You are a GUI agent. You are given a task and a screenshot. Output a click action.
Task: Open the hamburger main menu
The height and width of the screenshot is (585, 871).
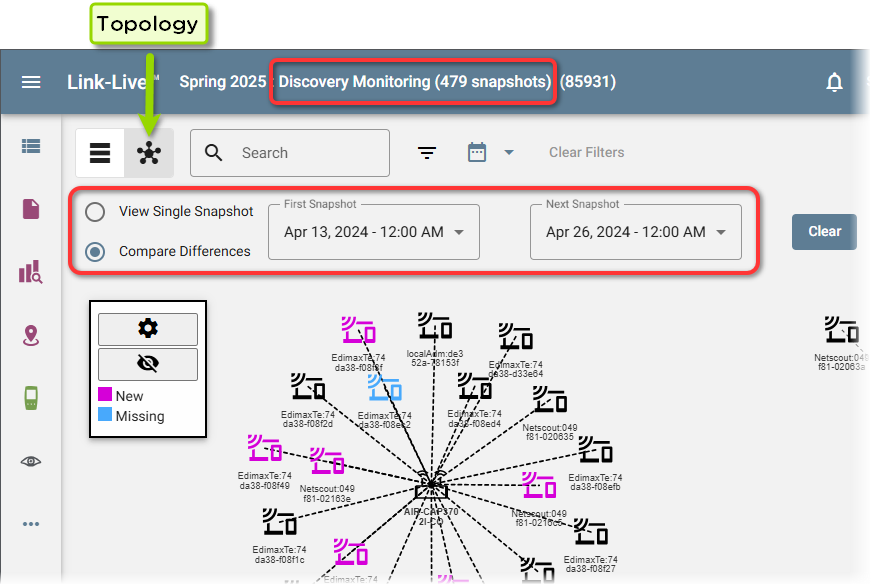31,82
